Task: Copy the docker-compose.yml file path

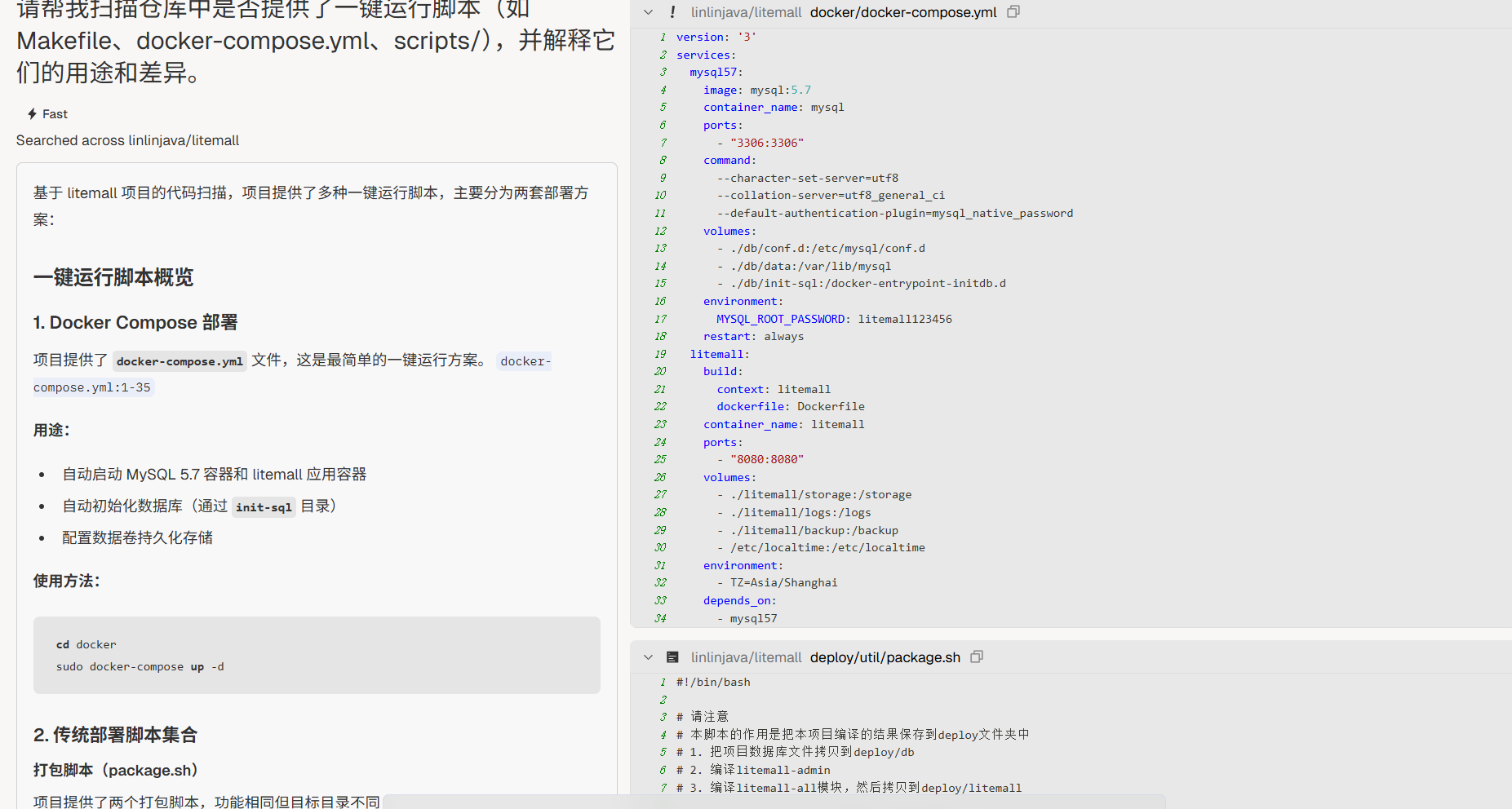Action: click(x=1013, y=12)
